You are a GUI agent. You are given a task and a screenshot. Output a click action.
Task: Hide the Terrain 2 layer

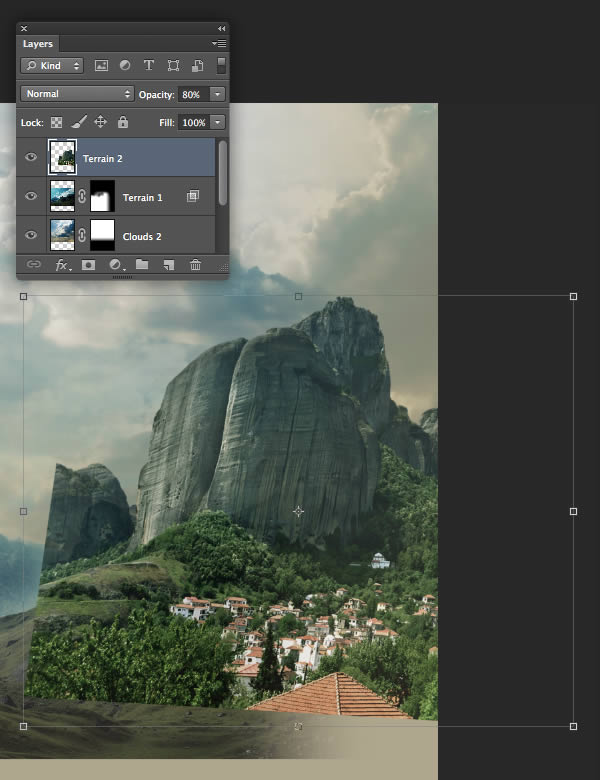tap(31, 157)
